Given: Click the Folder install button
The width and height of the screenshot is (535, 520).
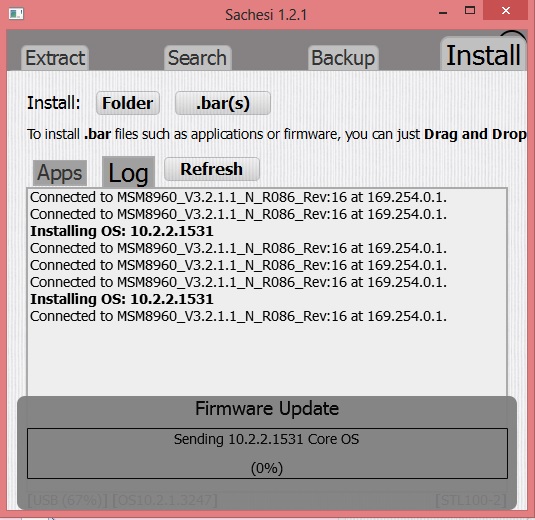Looking at the screenshot, I should tap(128, 103).
